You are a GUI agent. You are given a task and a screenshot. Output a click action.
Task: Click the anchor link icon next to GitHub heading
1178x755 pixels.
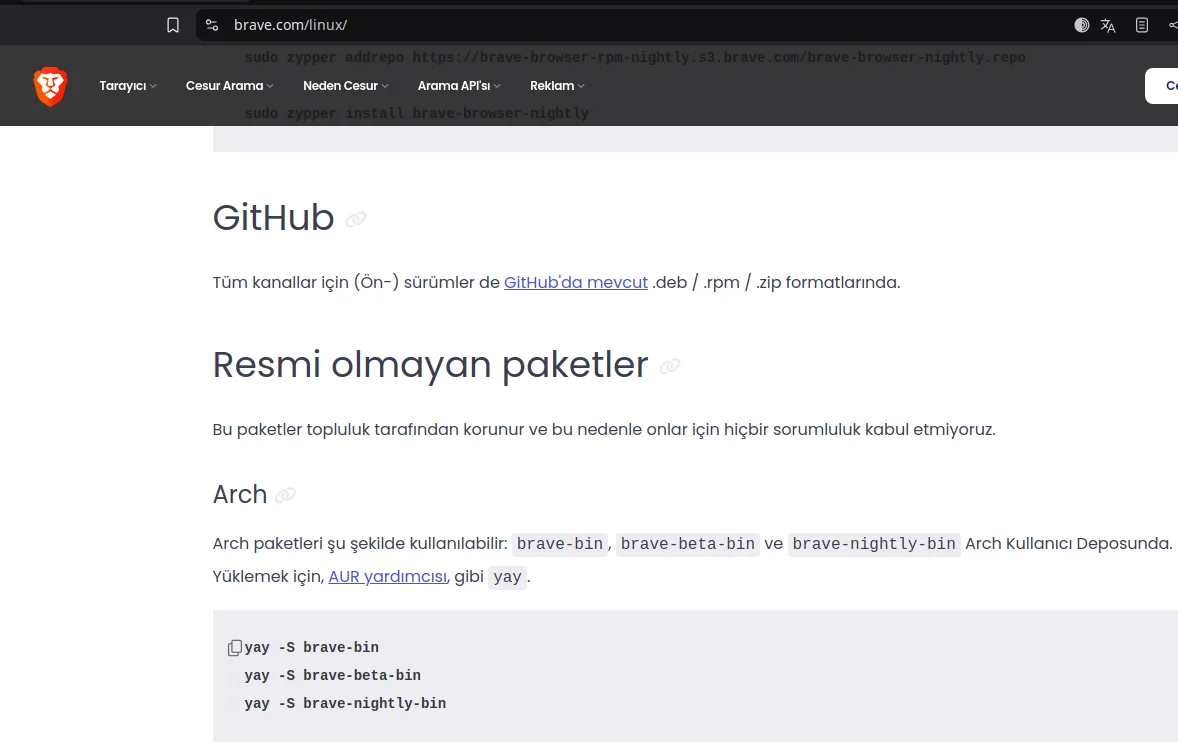tap(355, 219)
